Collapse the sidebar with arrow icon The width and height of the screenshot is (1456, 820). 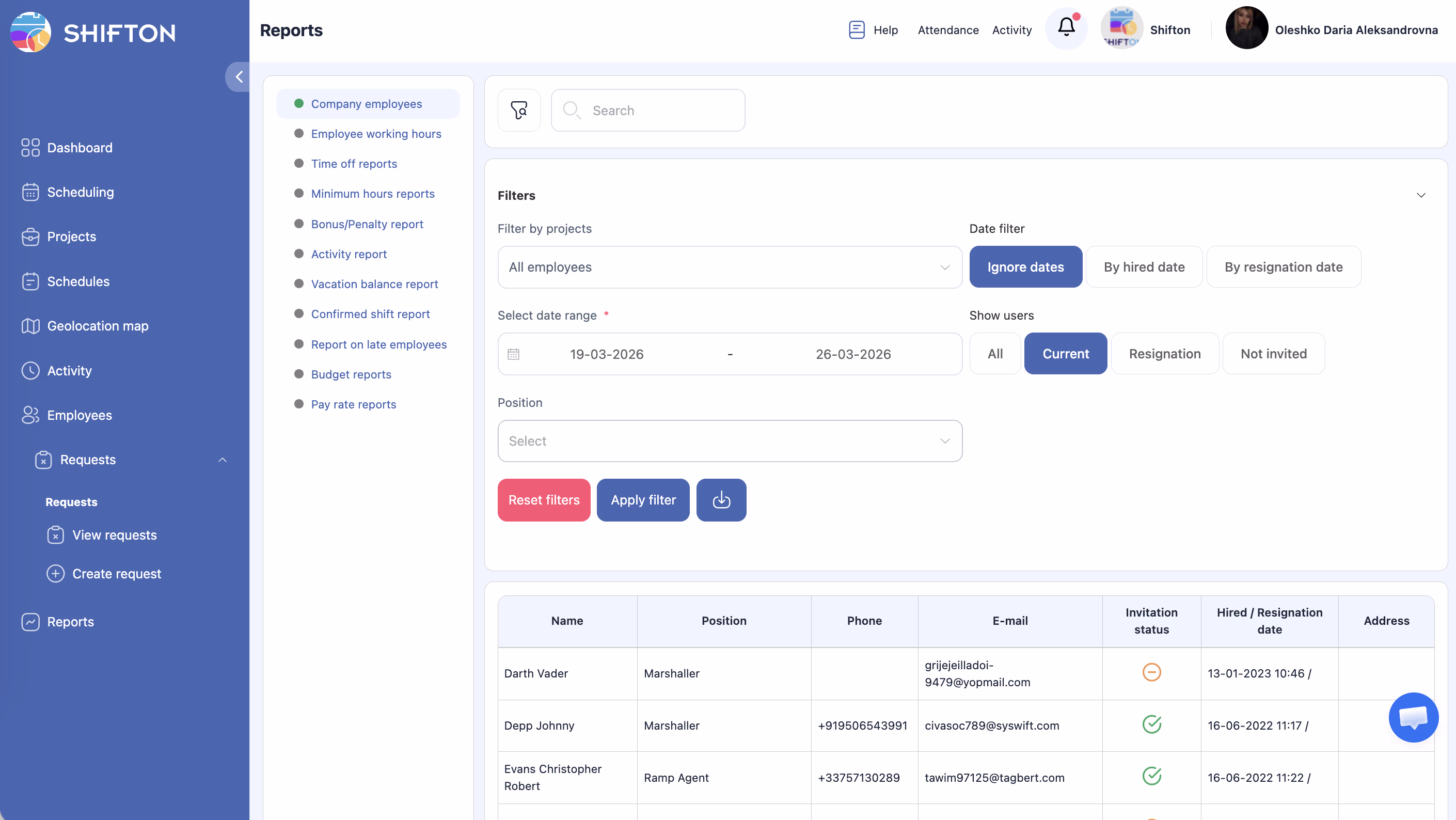[239, 77]
